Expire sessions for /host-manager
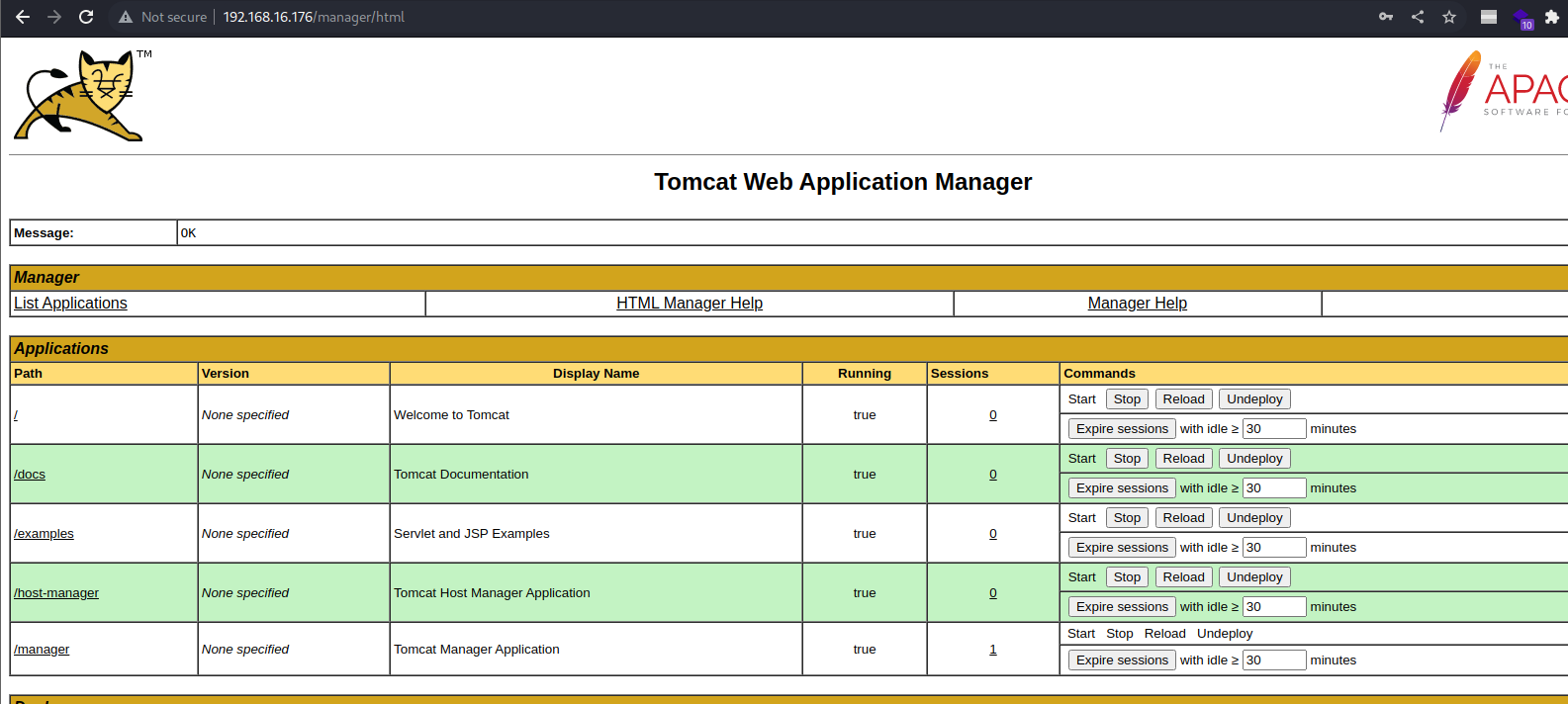Viewport: 1568px width, 704px height. 1122,607
